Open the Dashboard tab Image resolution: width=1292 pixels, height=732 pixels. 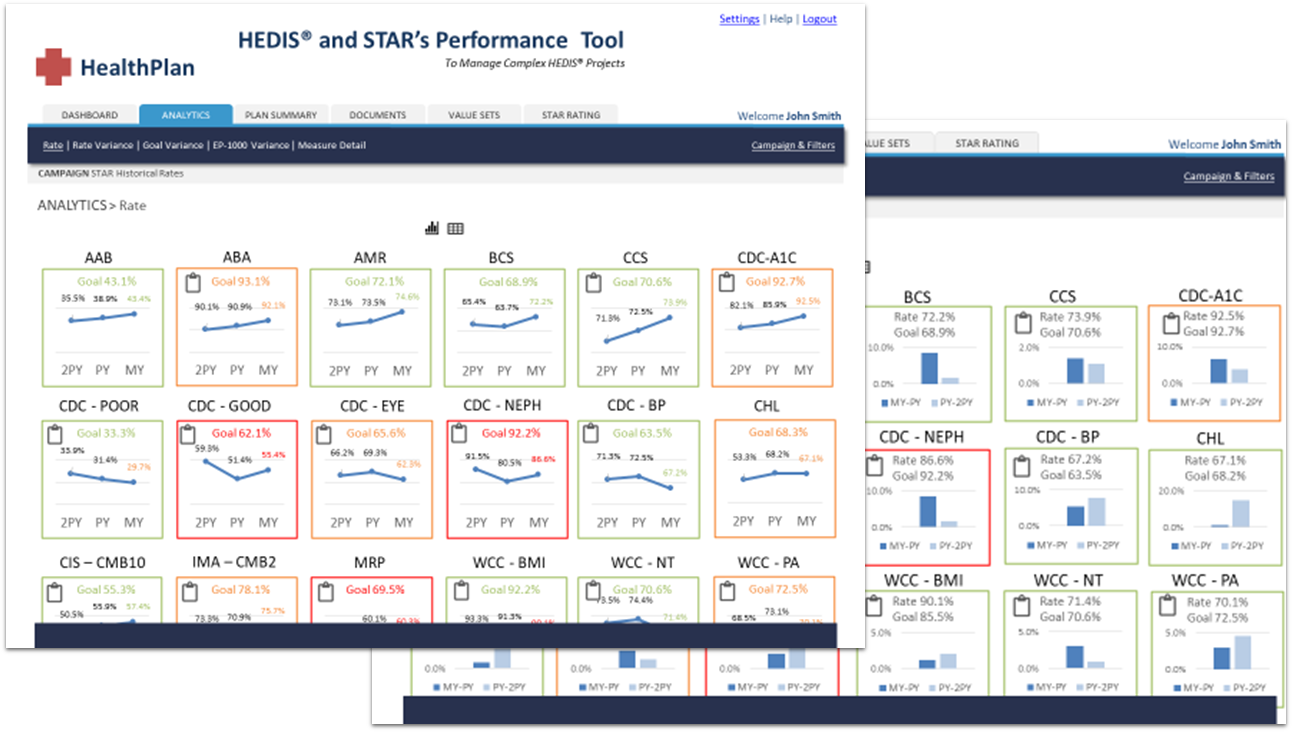(x=89, y=115)
